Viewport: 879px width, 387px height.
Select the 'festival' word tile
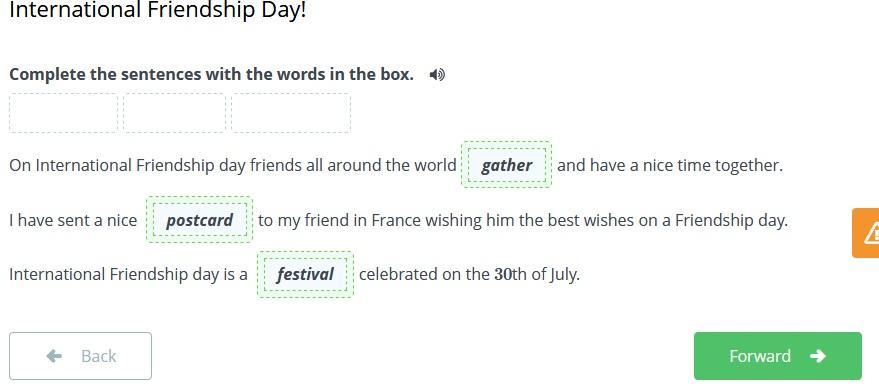(x=306, y=274)
